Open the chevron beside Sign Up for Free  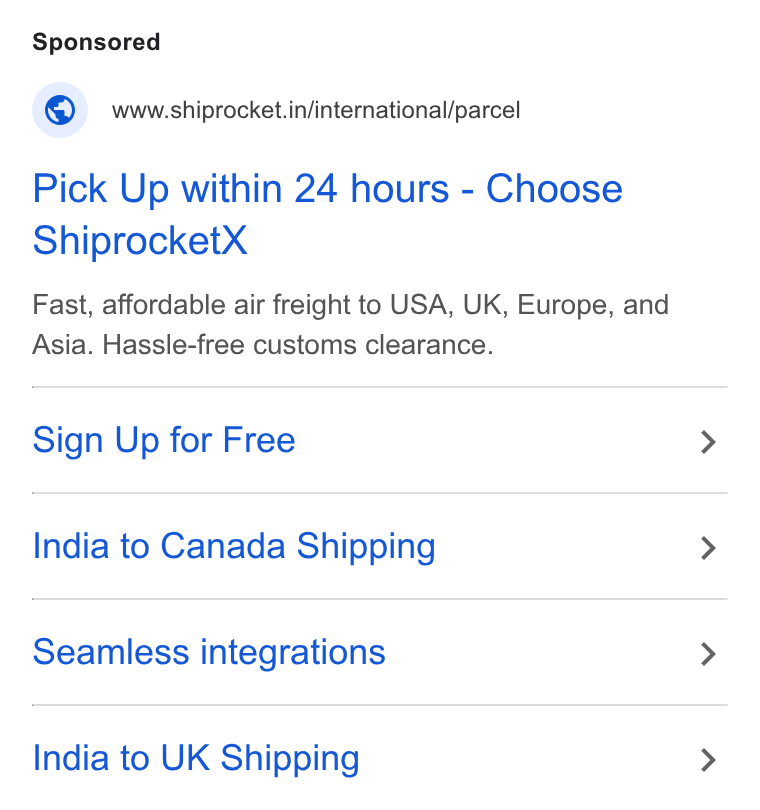pyautogui.click(x=708, y=442)
